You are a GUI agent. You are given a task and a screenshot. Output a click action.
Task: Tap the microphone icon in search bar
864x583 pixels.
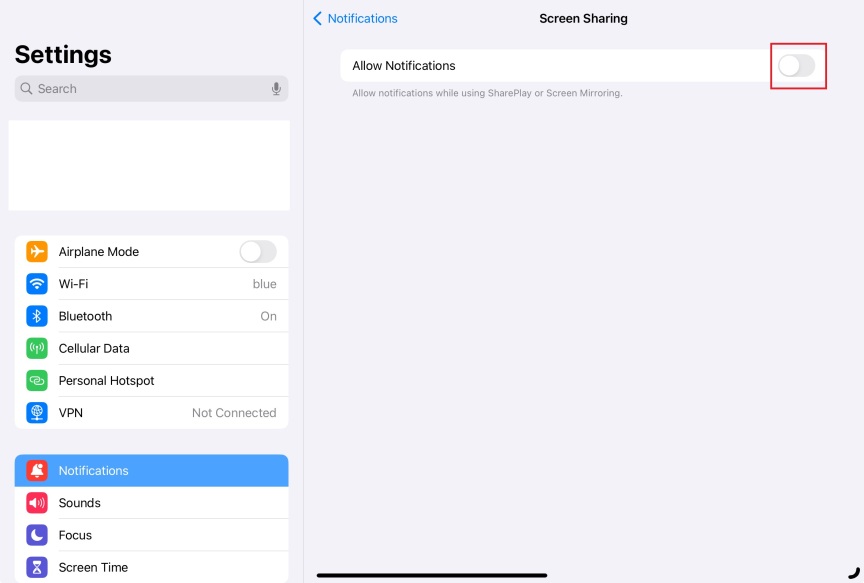click(276, 89)
